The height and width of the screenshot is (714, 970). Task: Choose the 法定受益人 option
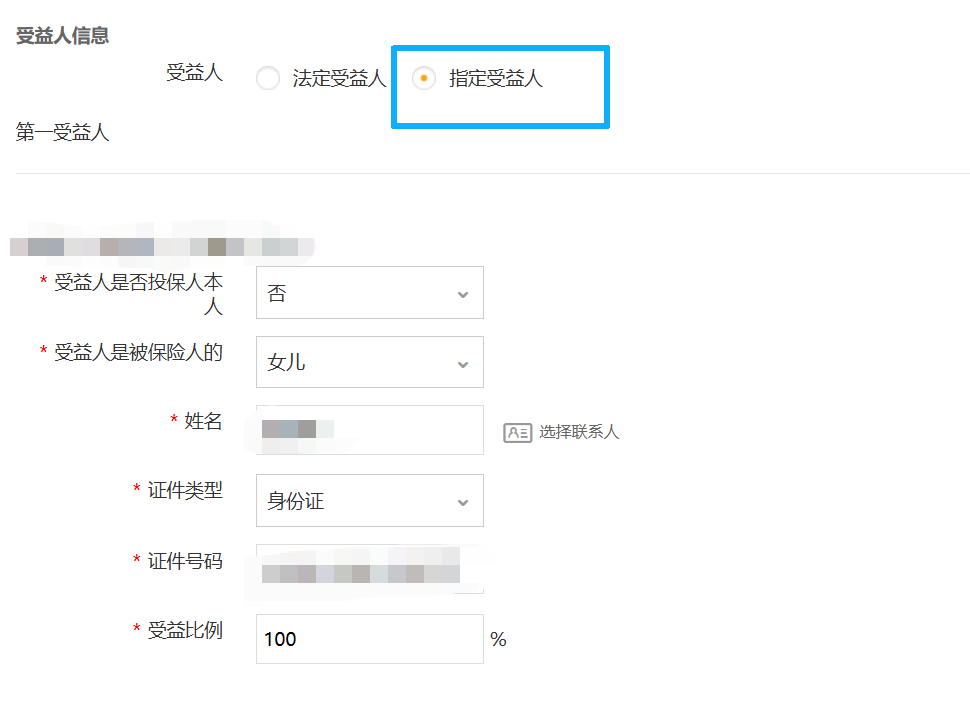pyautogui.click(x=268, y=78)
